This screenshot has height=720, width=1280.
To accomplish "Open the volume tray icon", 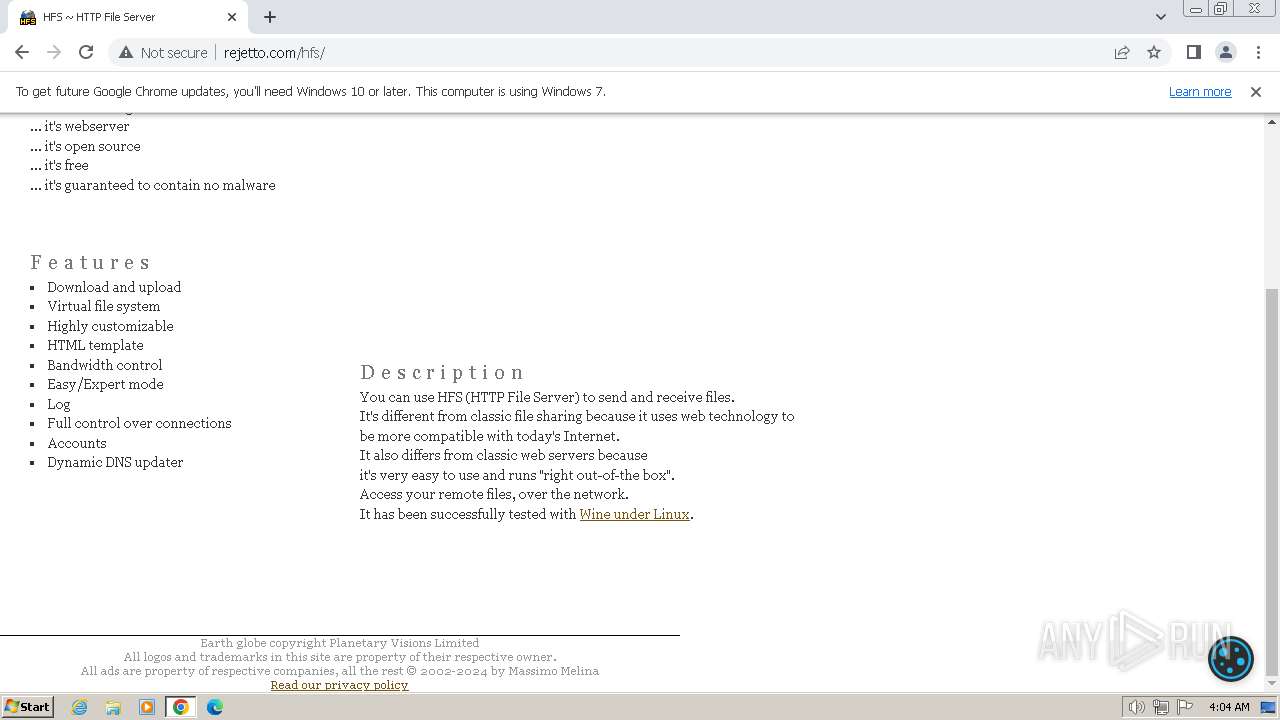I will 1137,707.
